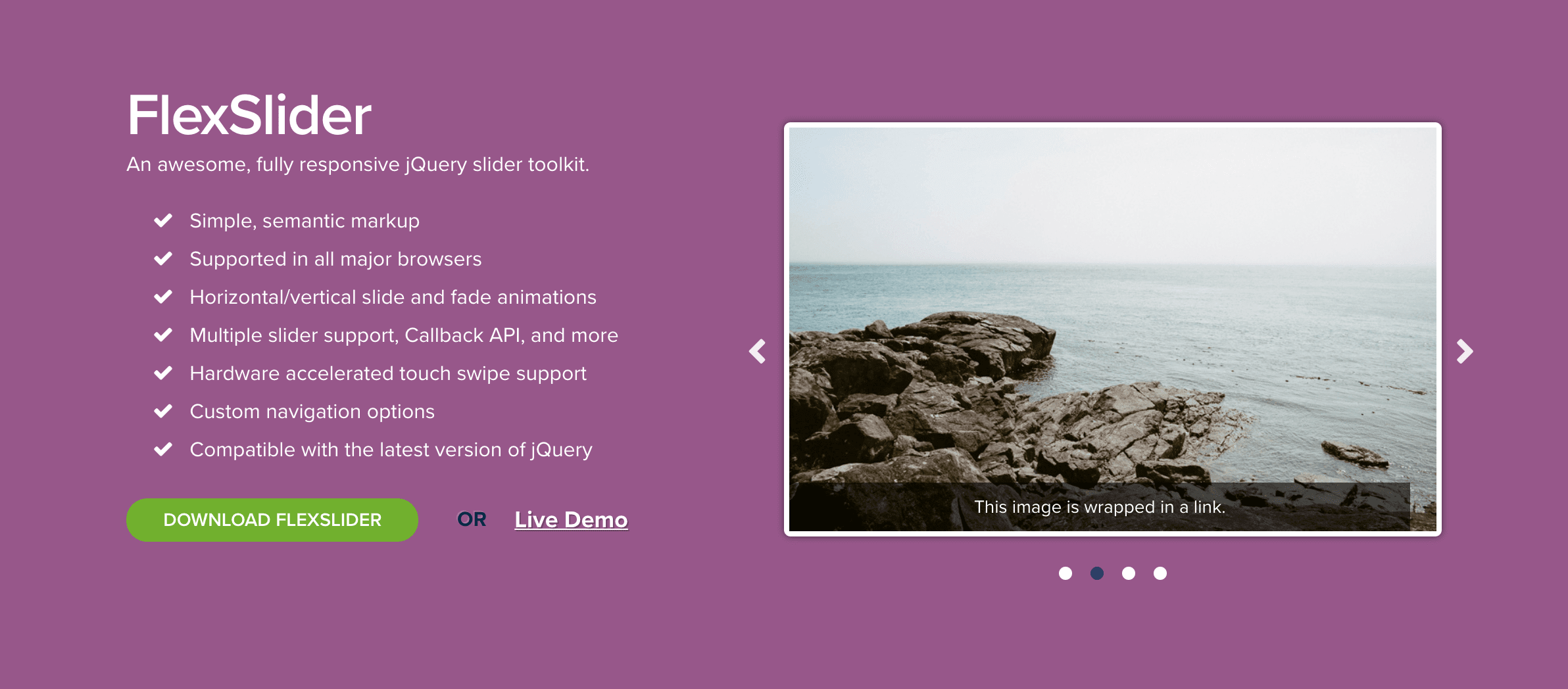Click the next slide arrow
The width and height of the screenshot is (1568, 689).
1465,352
